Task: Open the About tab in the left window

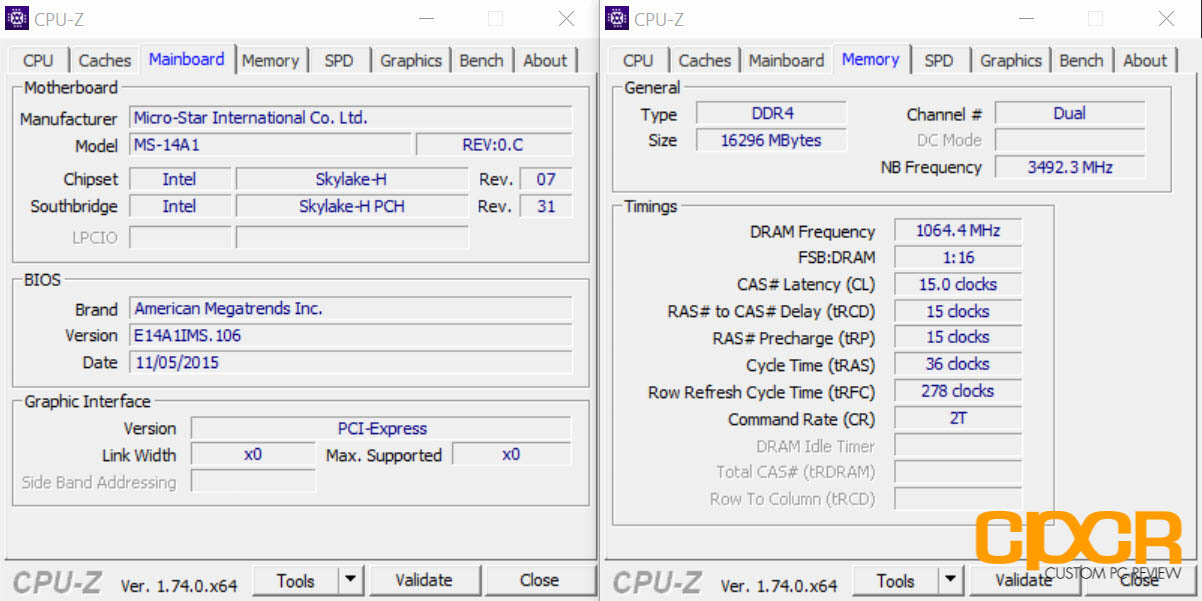Action: [x=545, y=60]
